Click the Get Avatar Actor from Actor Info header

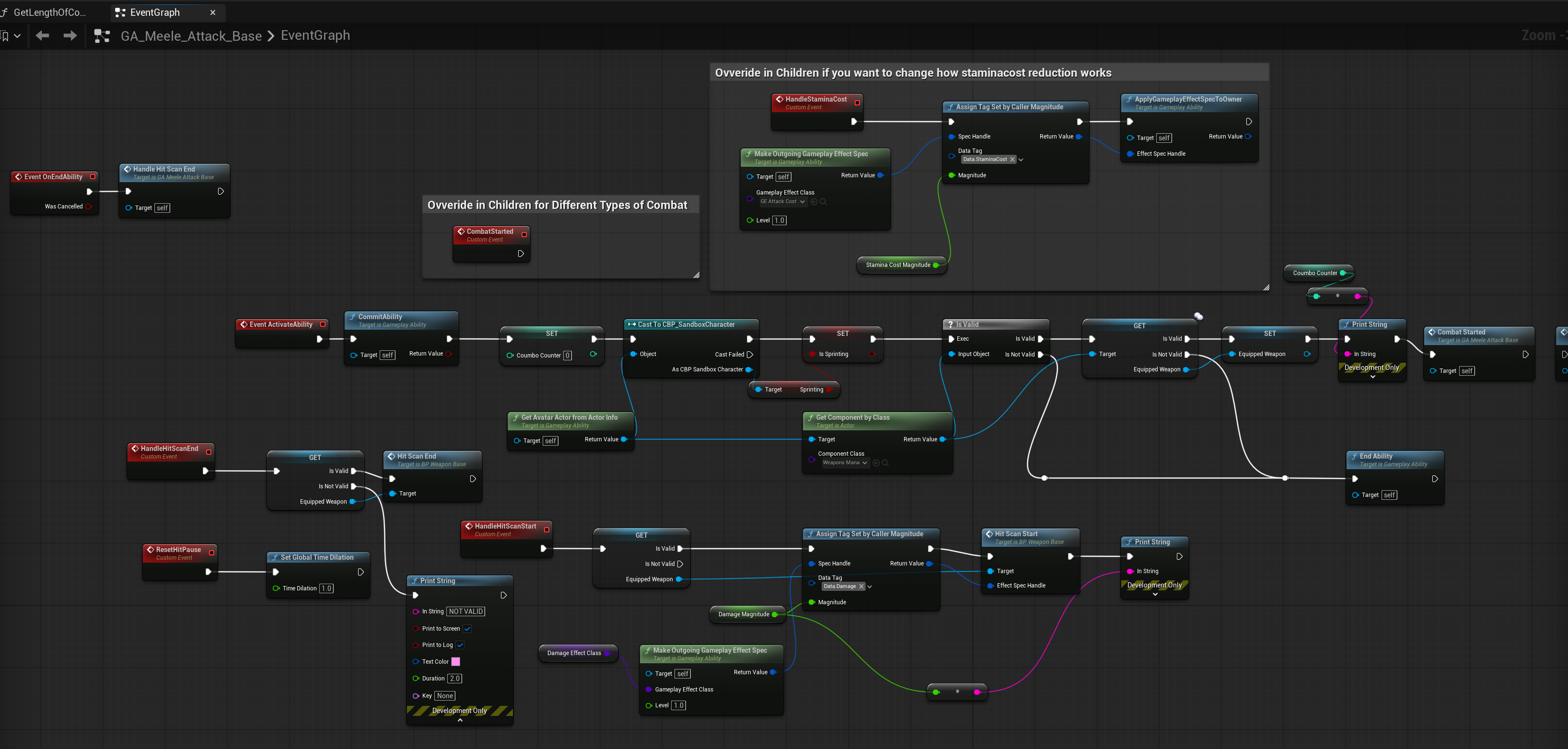pyautogui.click(x=570, y=421)
